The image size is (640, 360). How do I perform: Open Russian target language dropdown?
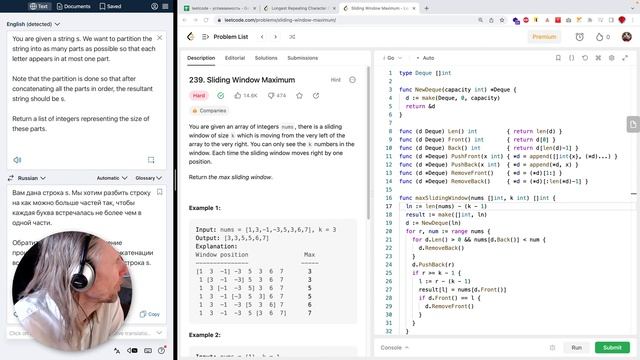(31, 178)
